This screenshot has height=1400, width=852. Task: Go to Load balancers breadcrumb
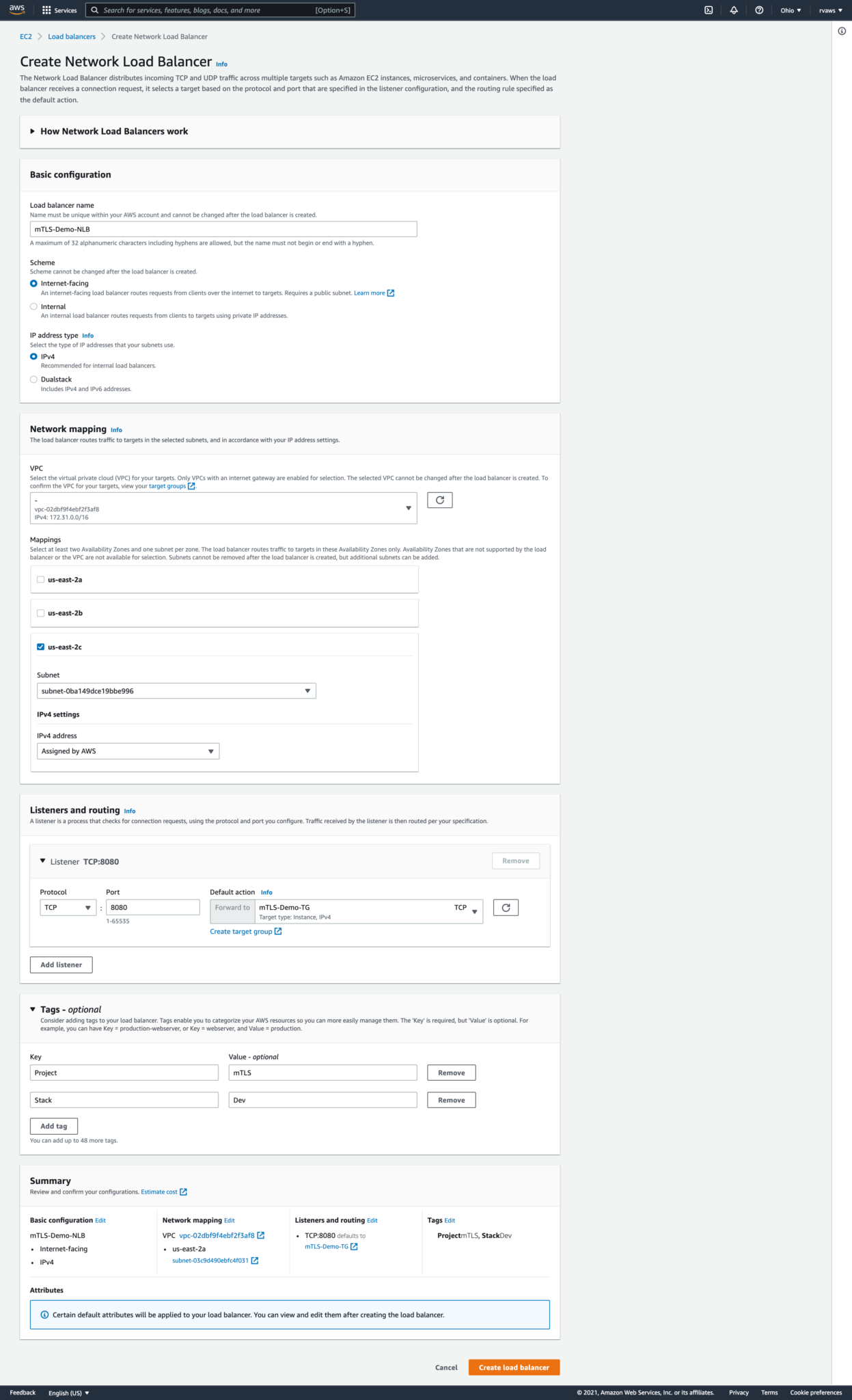(72, 37)
